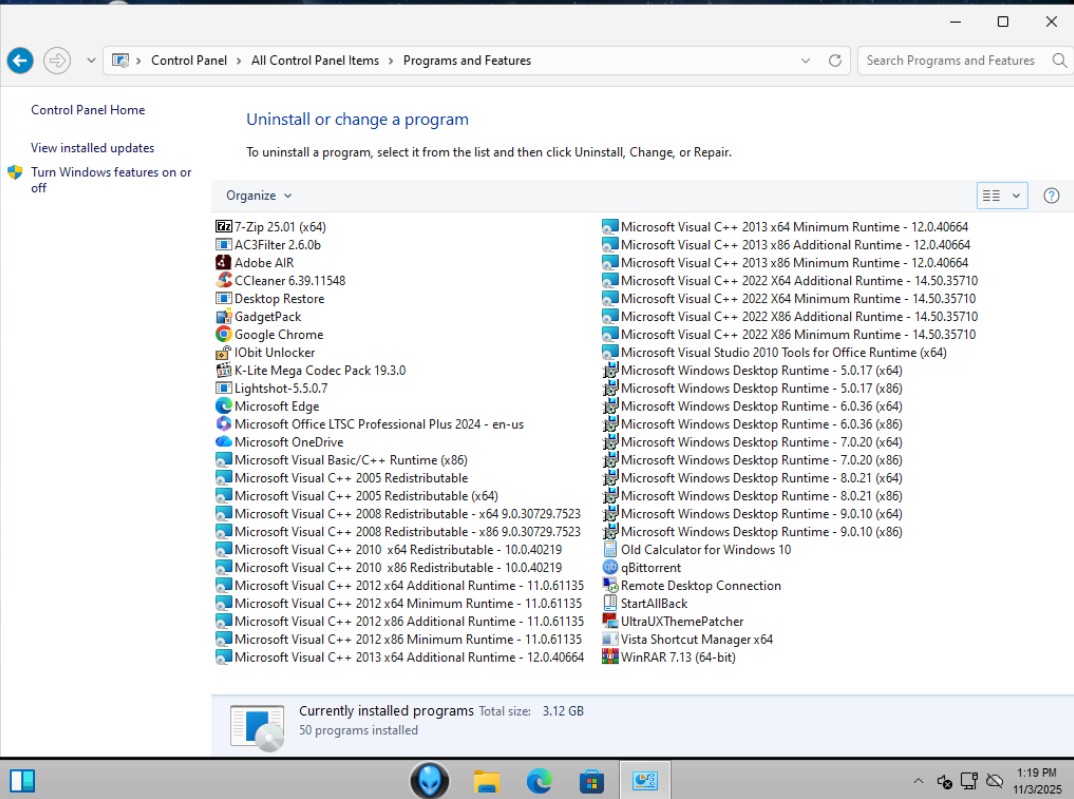This screenshot has height=799, width=1074.
Task: Click the 7-Zip 25.01 program icon
Action: pos(223,227)
